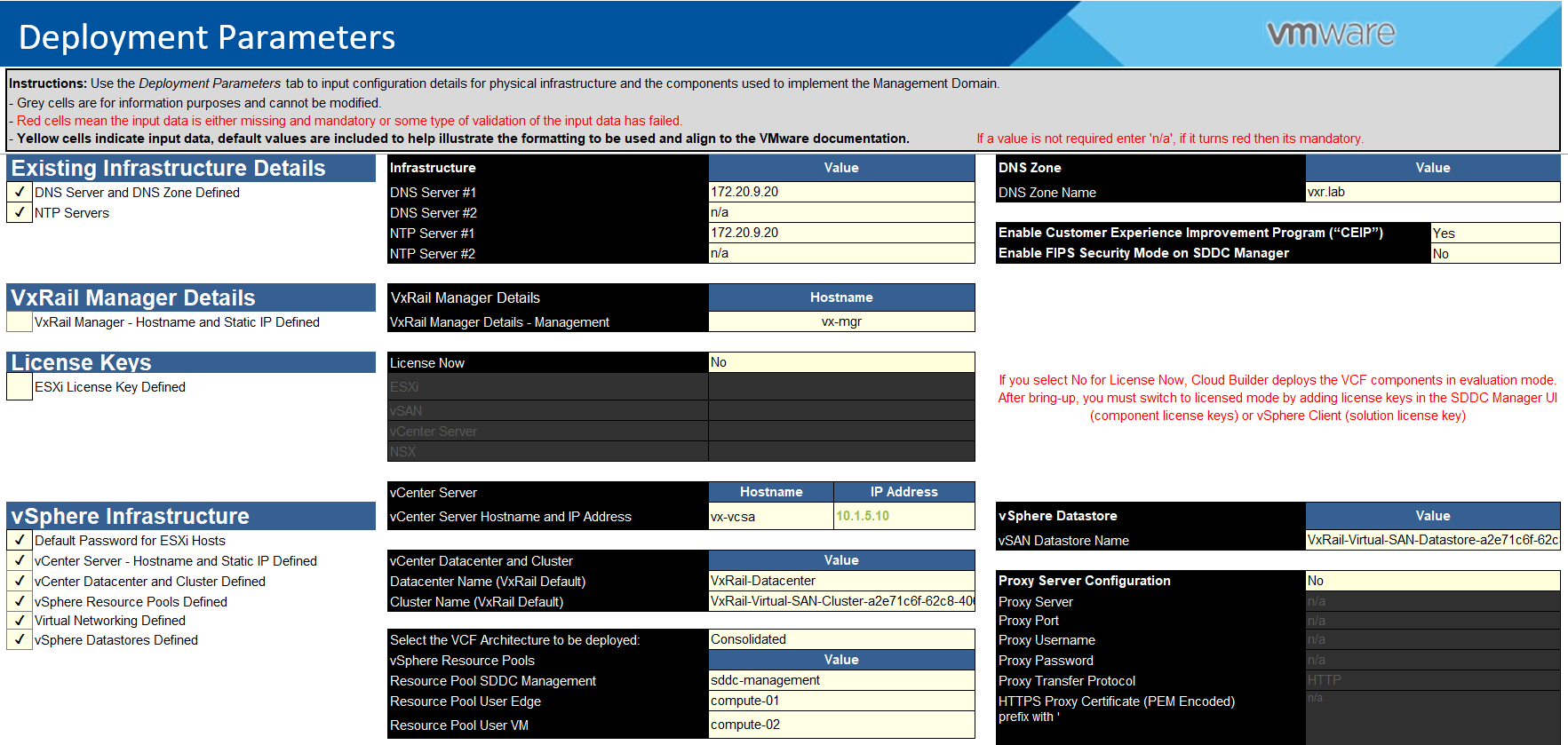This screenshot has width=1568, height=745.
Task: Click the 'Proxy Username' label
Action: (x=1047, y=640)
